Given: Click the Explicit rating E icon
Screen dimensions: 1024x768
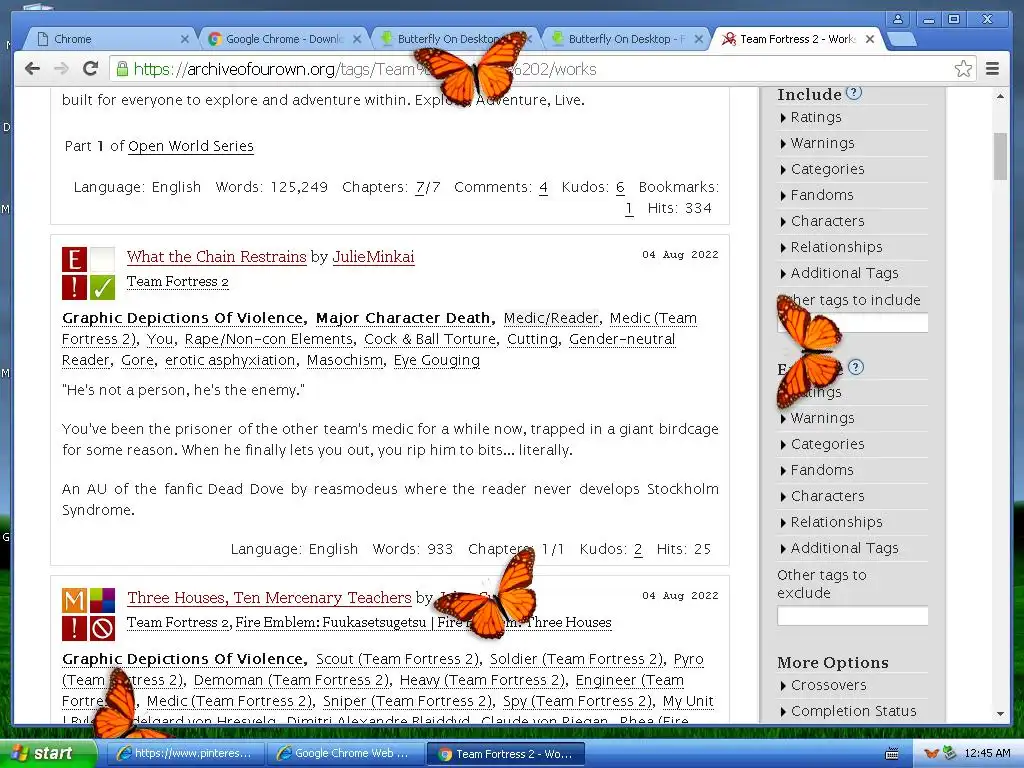Looking at the screenshot, I should click(x=74, y=259).
